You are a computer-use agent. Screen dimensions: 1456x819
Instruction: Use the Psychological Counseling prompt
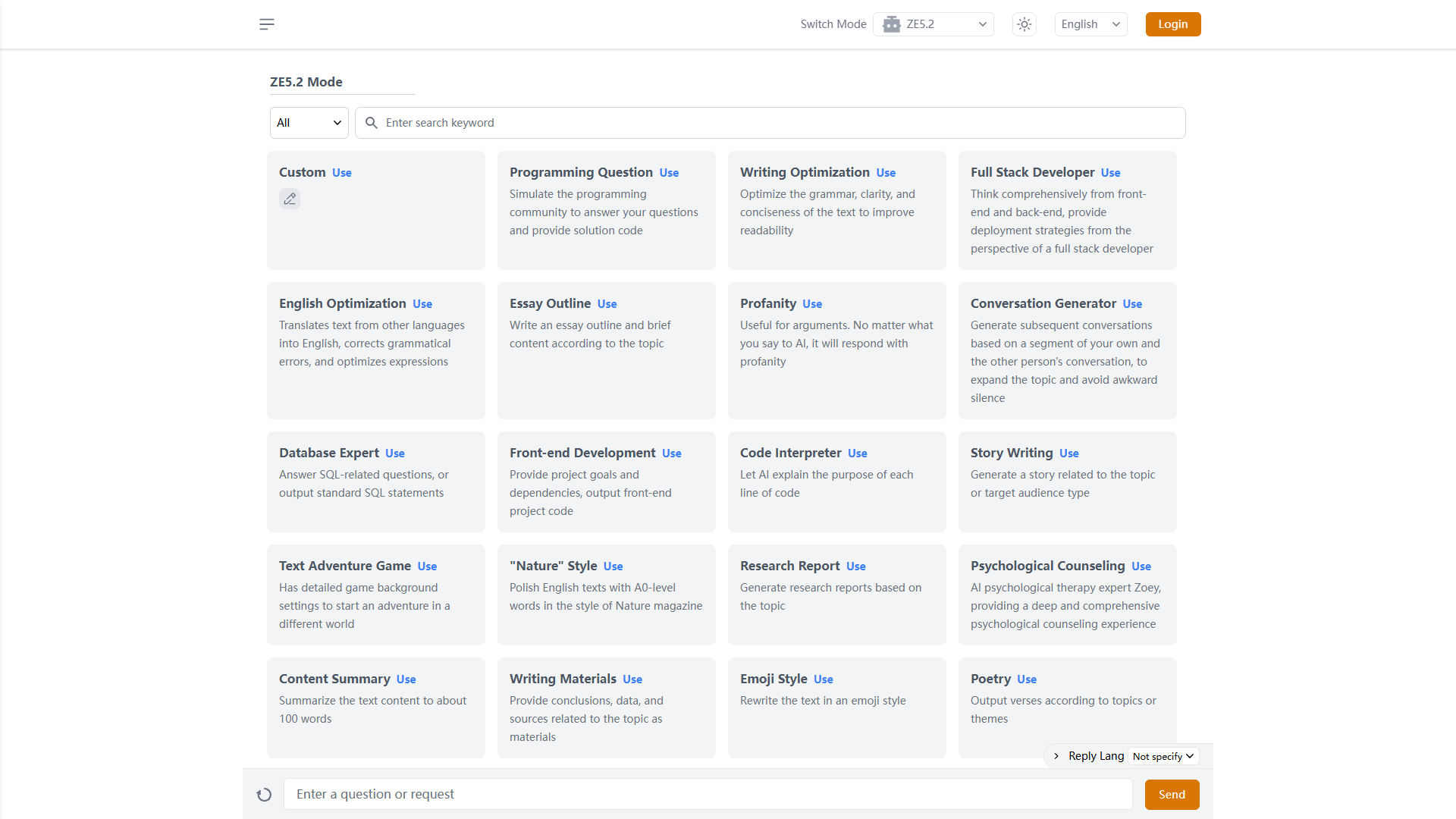pos(1141,566)
